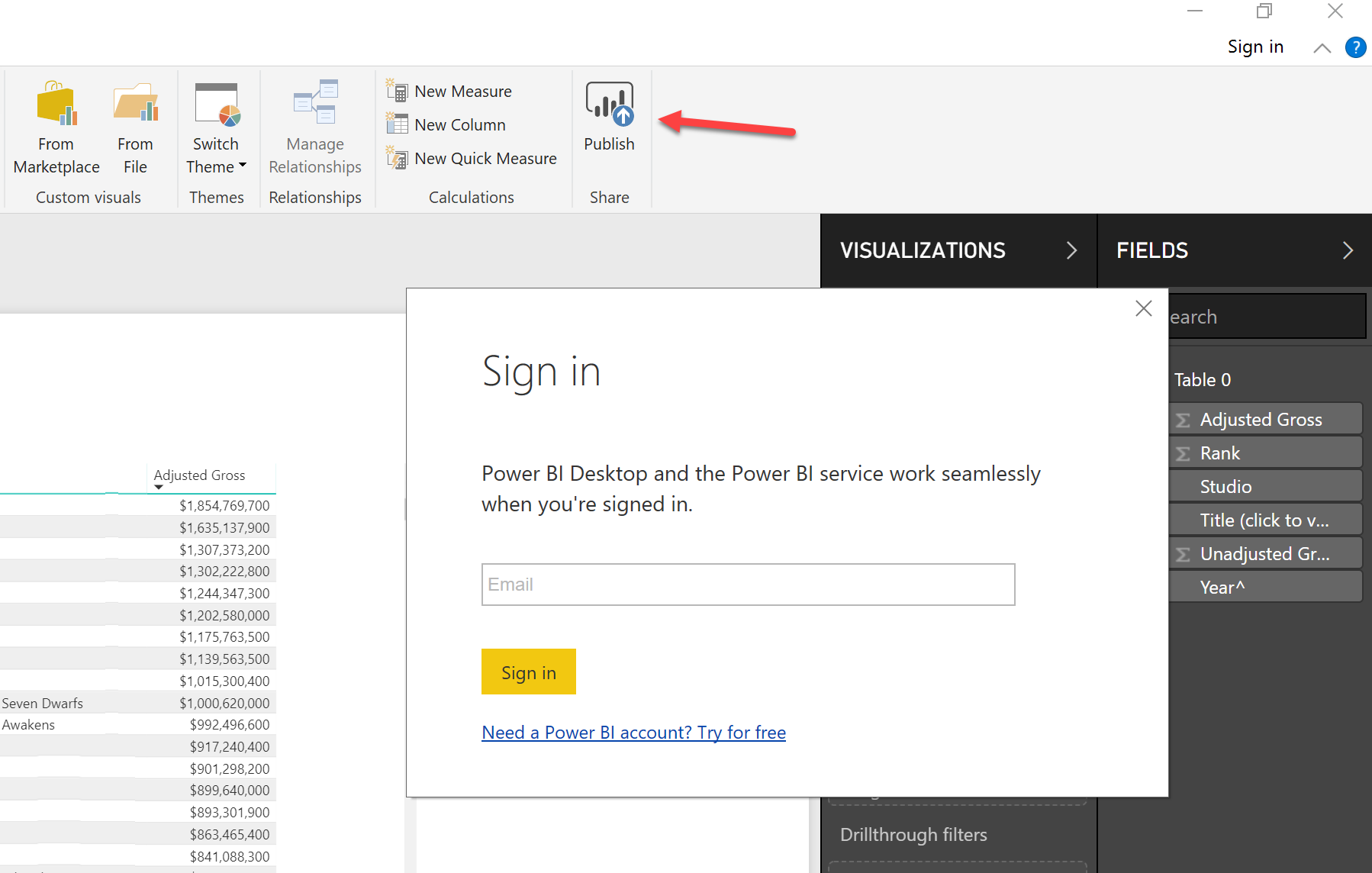Click the From Marketplace custom visuals icon

(x=57, y=103)
